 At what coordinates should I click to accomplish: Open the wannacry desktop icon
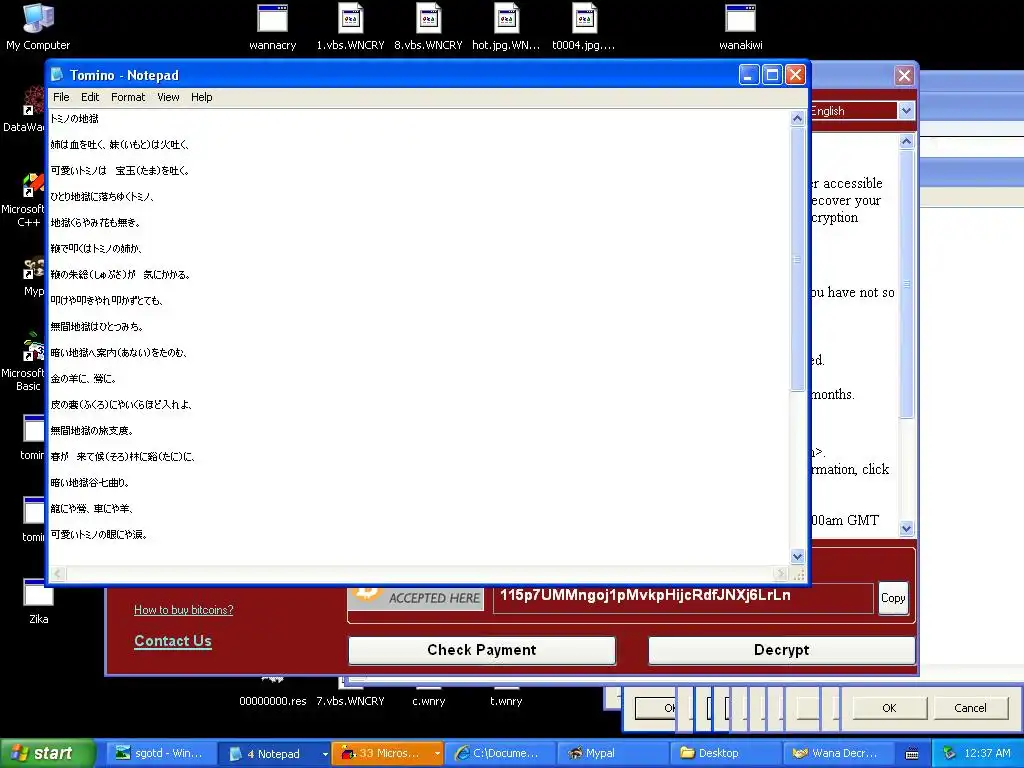272,27
